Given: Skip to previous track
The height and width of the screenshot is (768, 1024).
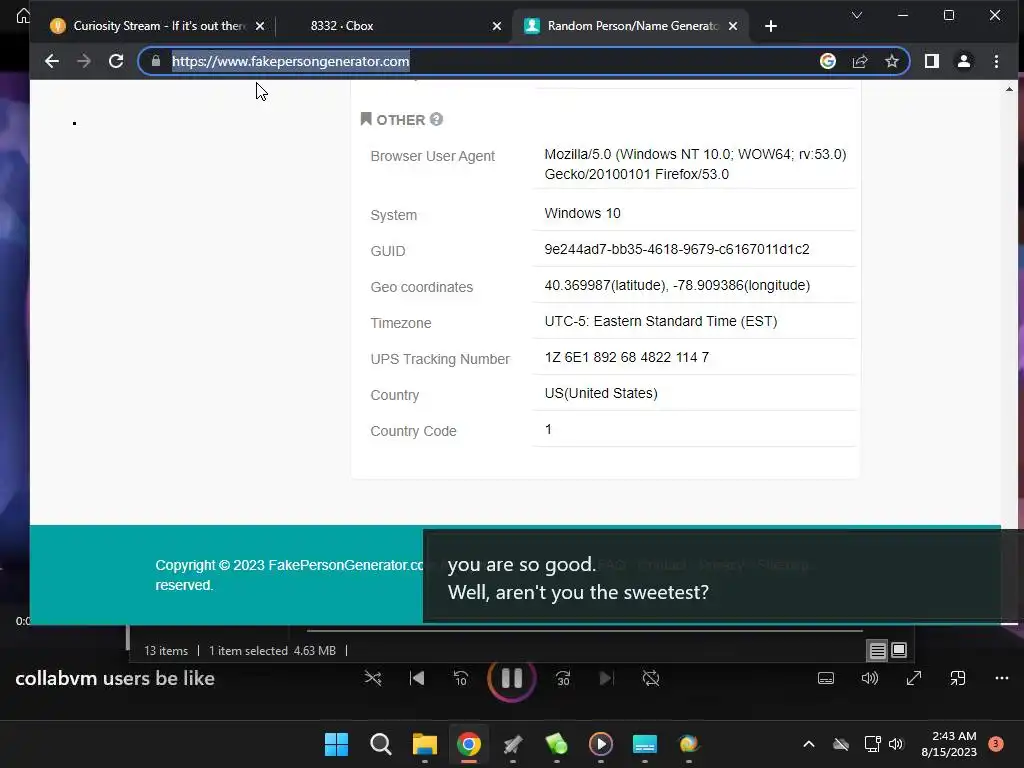Looking at the screenshot, I should tap(417, 679).
